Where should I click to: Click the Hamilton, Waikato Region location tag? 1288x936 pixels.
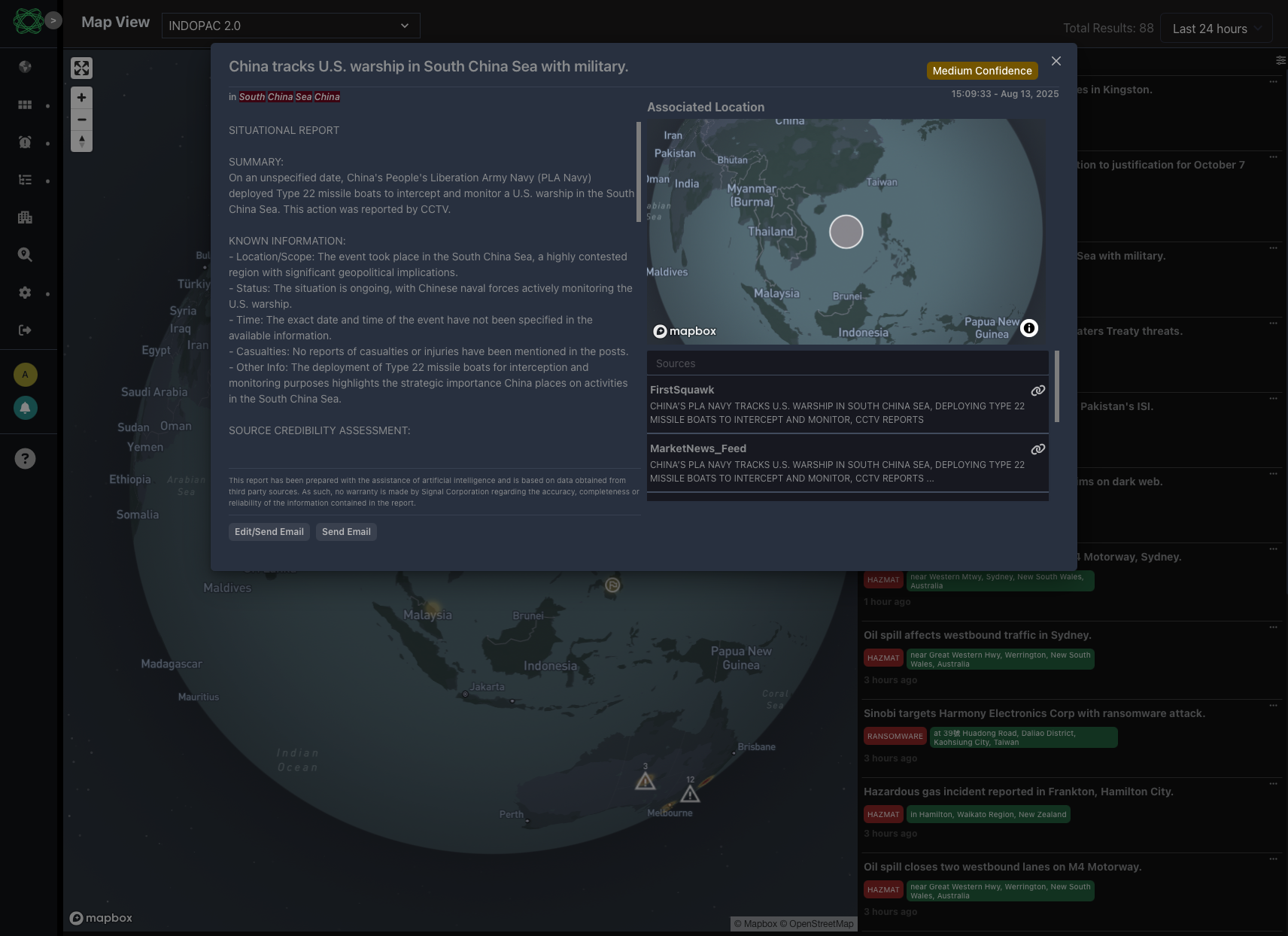(x=989, y=815)
